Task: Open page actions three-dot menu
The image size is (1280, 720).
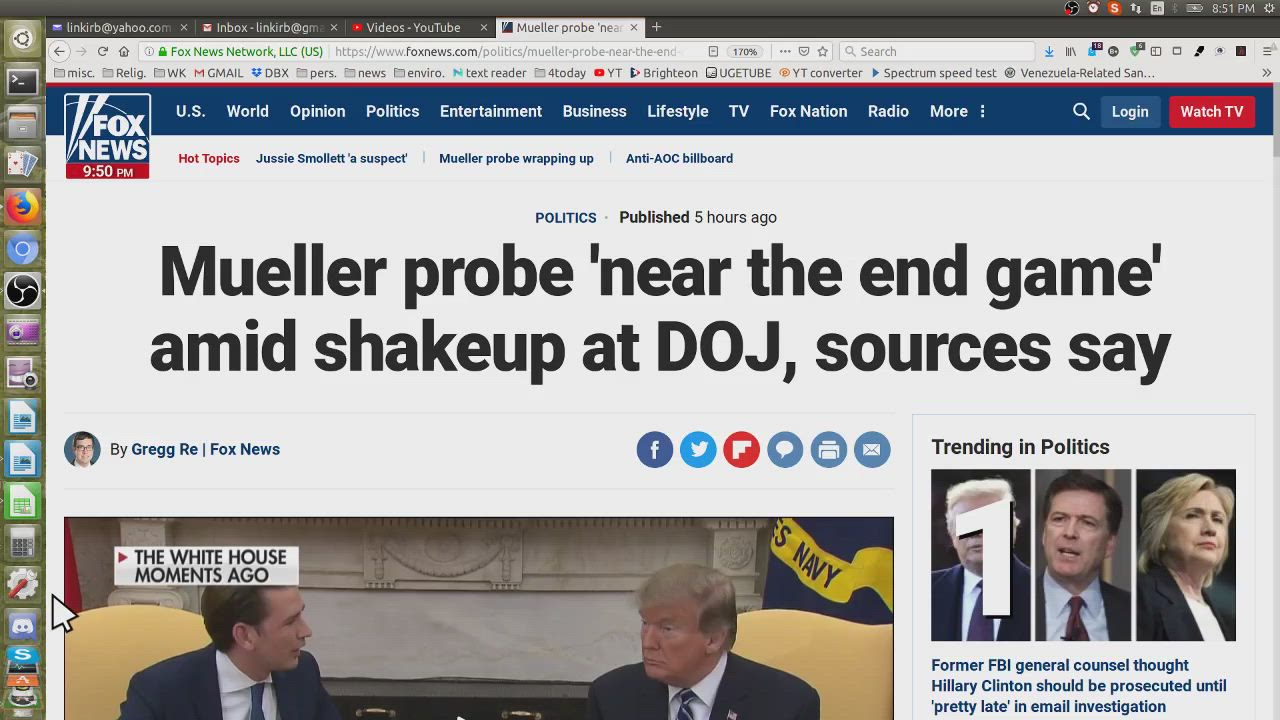Action: click(785, 51)
